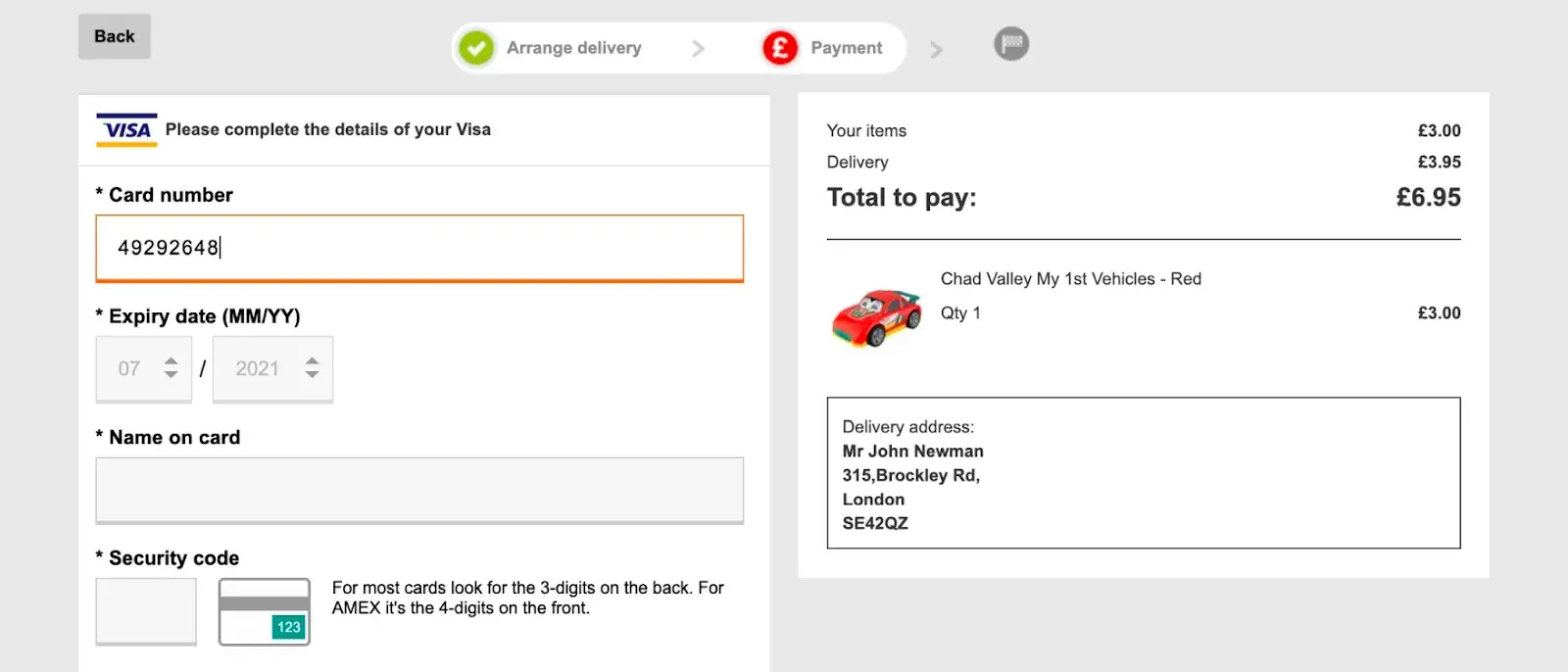Click the card security code illustration
The image size is (1568, 672).
coord(265,612)
